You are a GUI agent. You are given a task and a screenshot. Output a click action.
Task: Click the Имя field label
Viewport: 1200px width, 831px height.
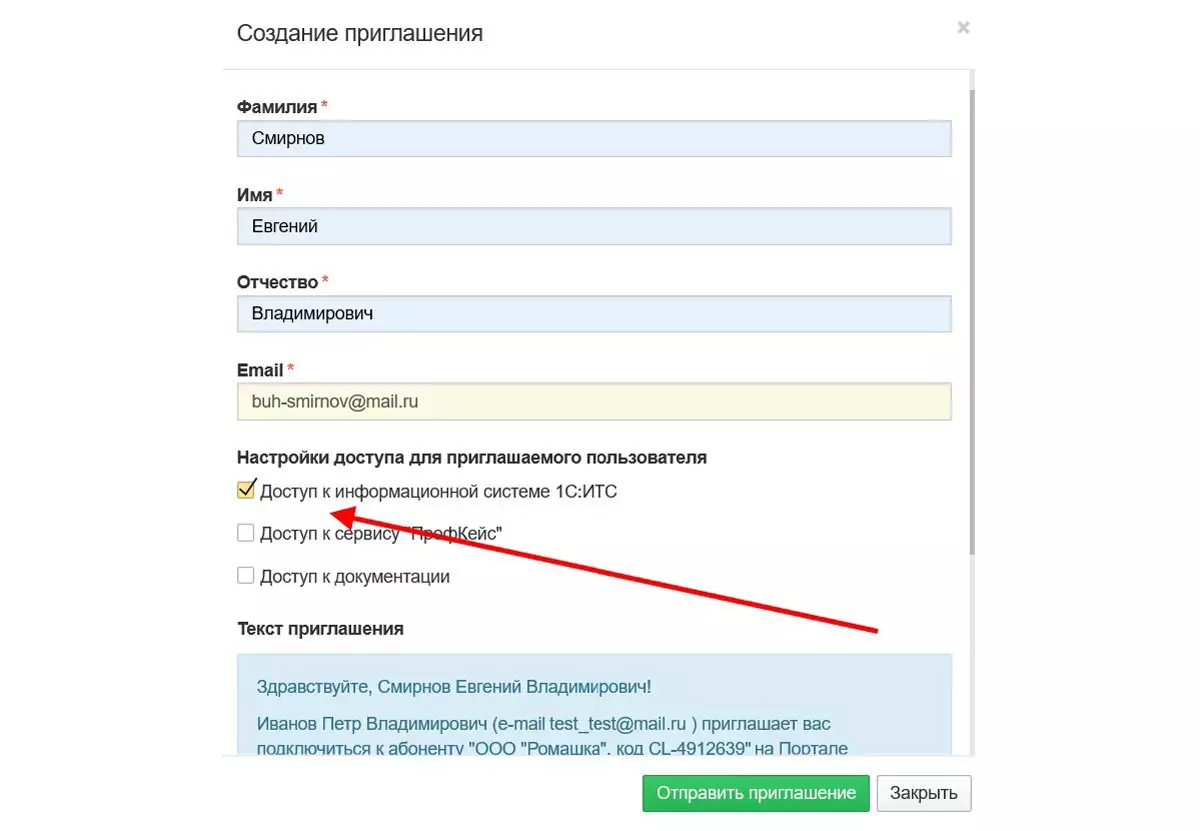pyautogui.click(x=255, y=194)
